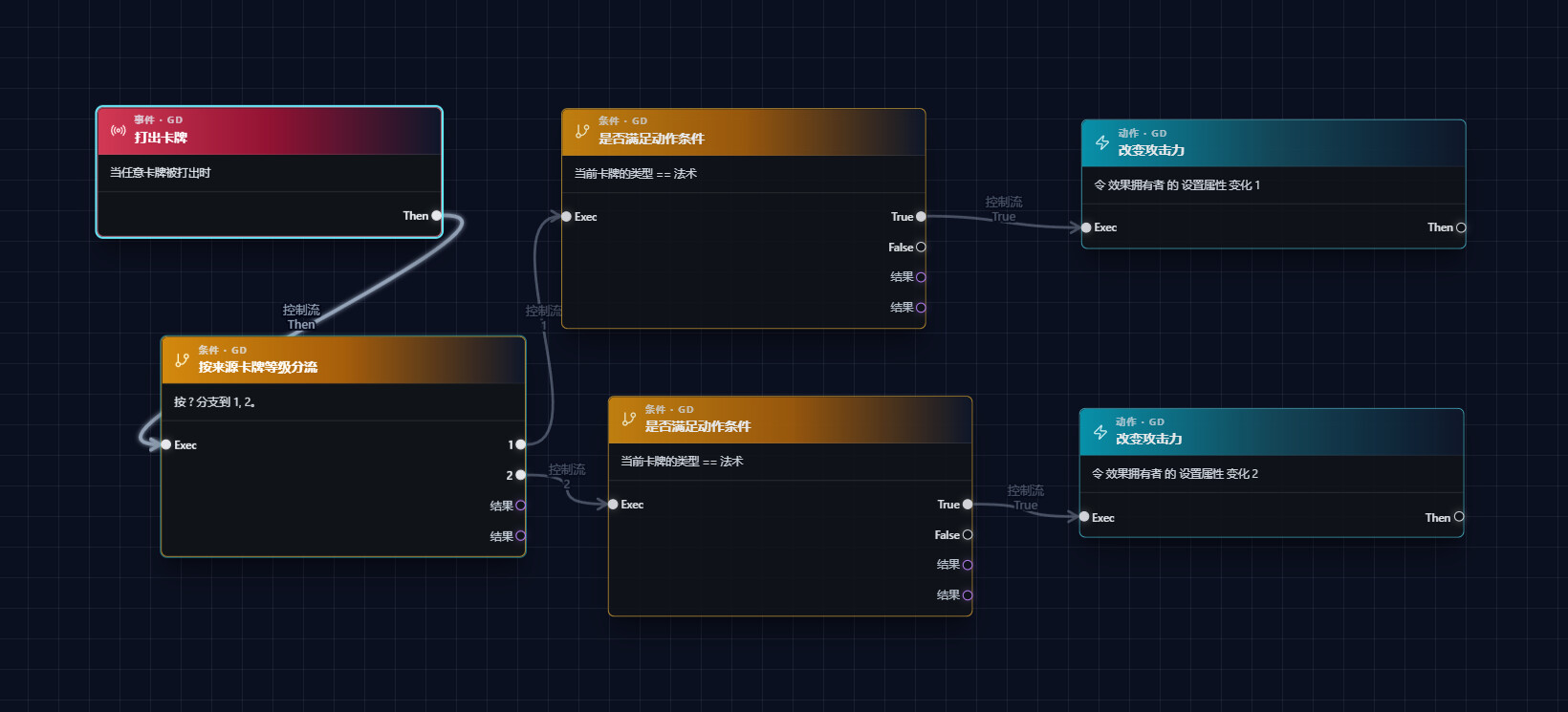Select 改变攻击力 header of node with 变化 1
The image size is (1568, 712).
click(x=1274, y=143)
